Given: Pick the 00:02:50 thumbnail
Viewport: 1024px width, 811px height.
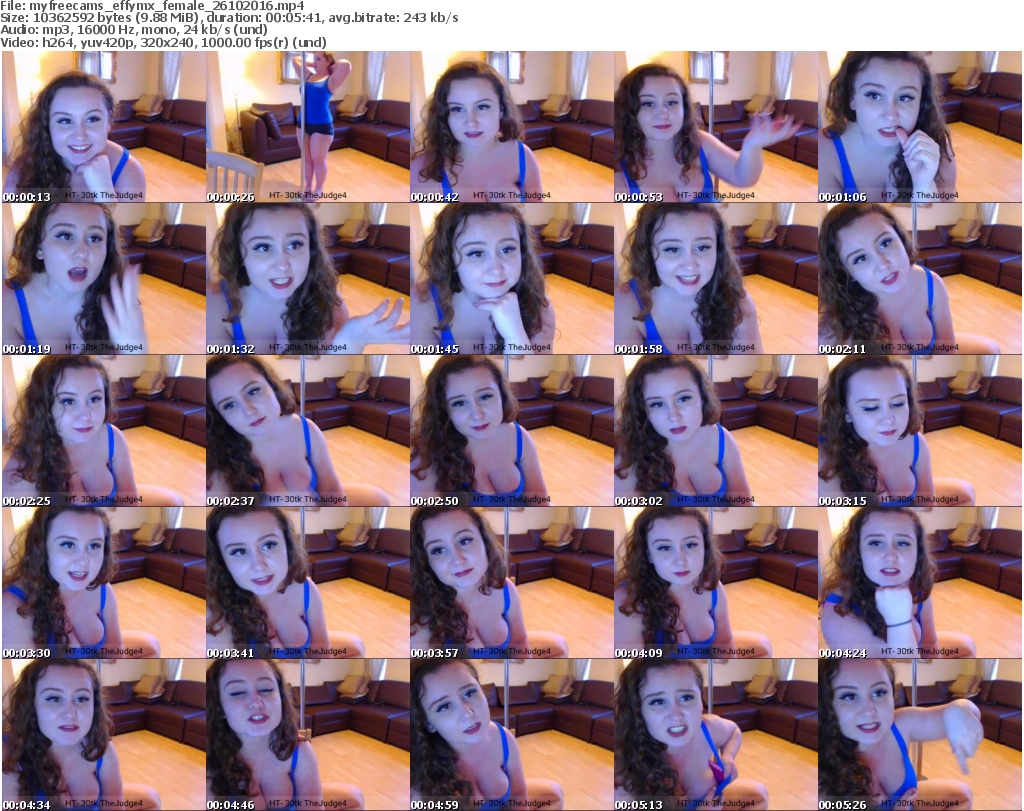Looking at the screenshot, I should pos(512,431).
